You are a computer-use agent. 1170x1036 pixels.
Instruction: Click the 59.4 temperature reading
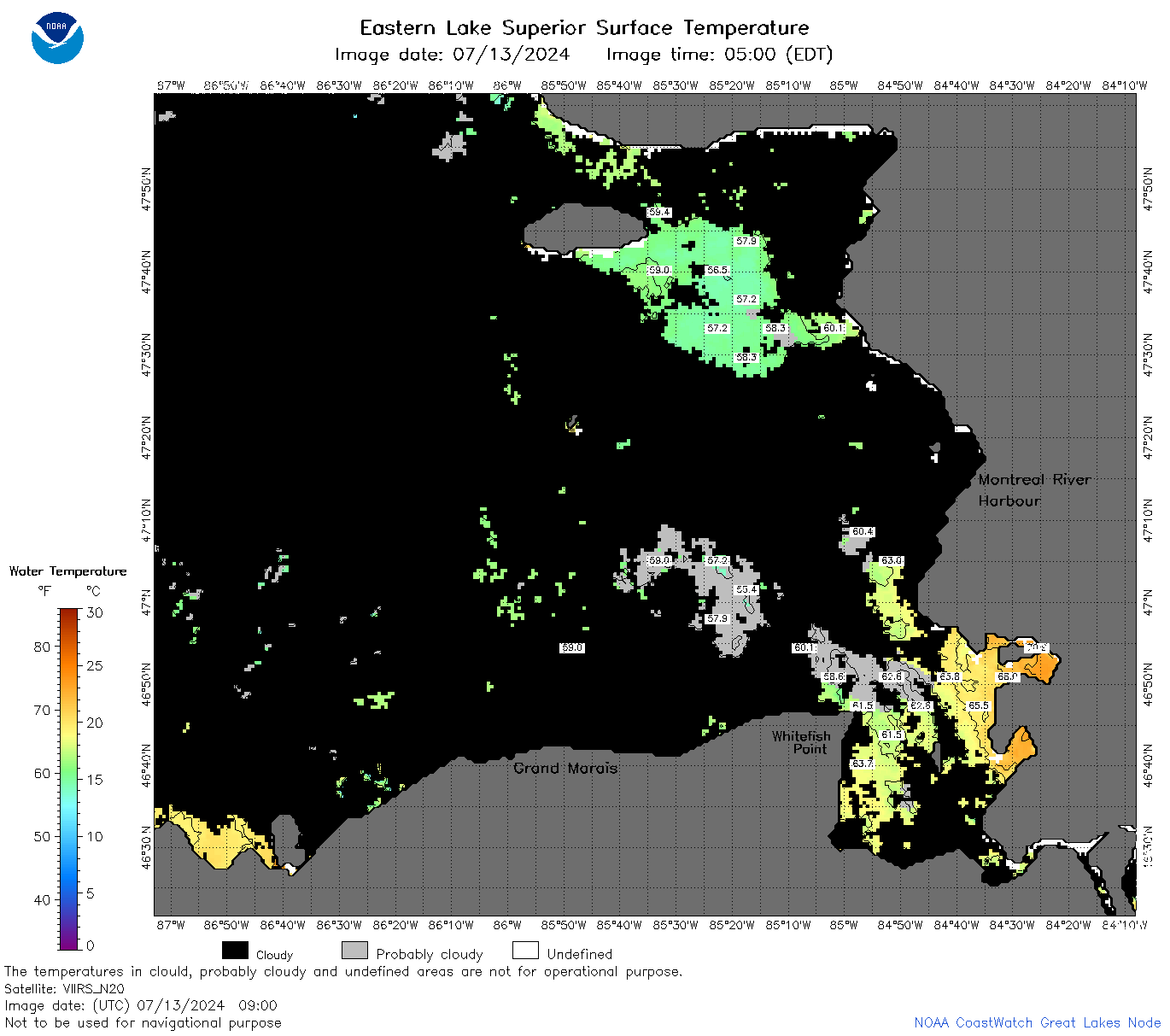tap(659, 212)
